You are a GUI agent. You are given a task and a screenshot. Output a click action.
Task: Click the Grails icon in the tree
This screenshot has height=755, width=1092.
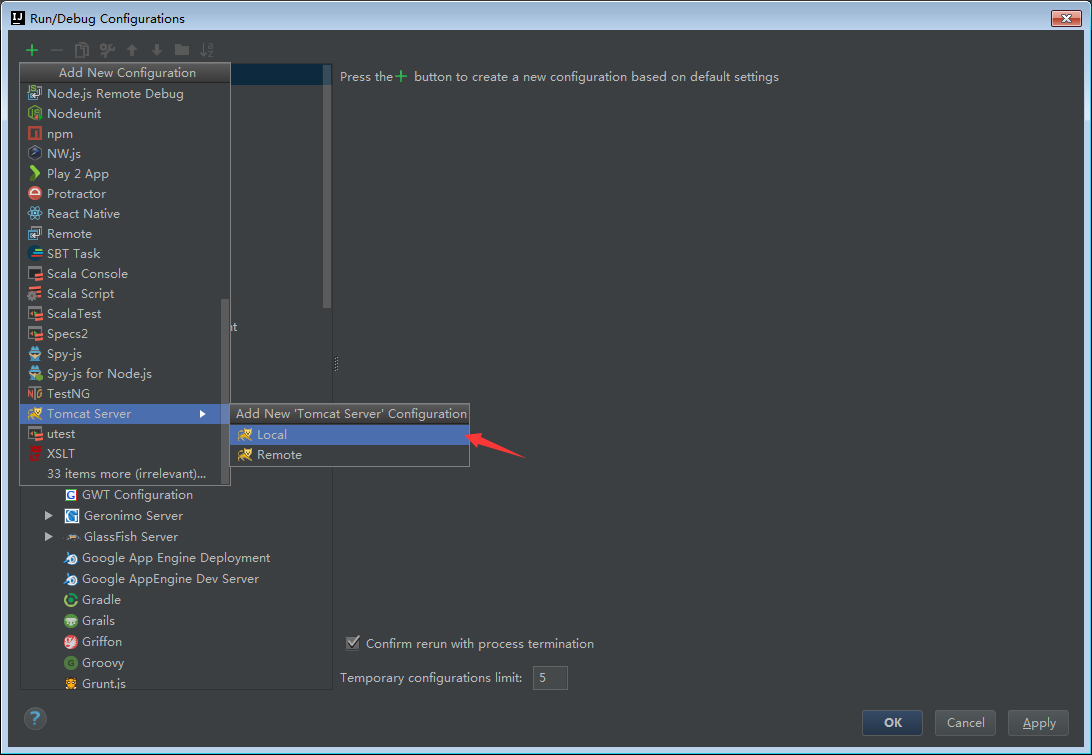pyautogui.click(x=70, y=621)
